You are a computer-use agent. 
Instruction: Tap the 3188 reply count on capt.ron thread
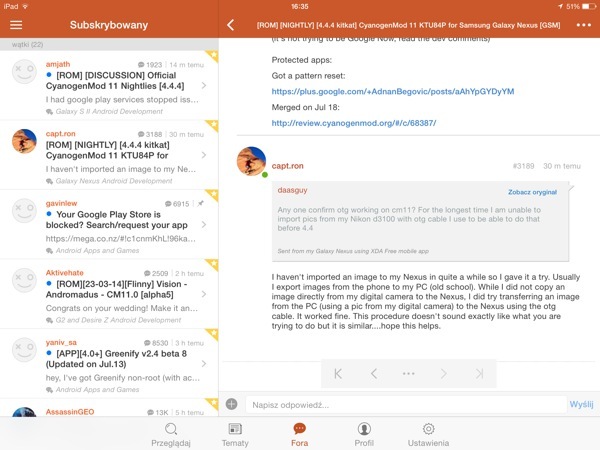[150, 134]
